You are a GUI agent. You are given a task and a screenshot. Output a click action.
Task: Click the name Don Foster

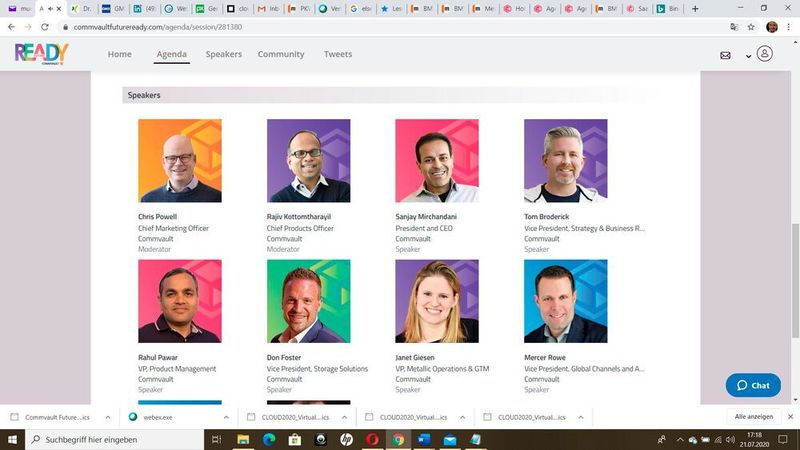(284, 358)
